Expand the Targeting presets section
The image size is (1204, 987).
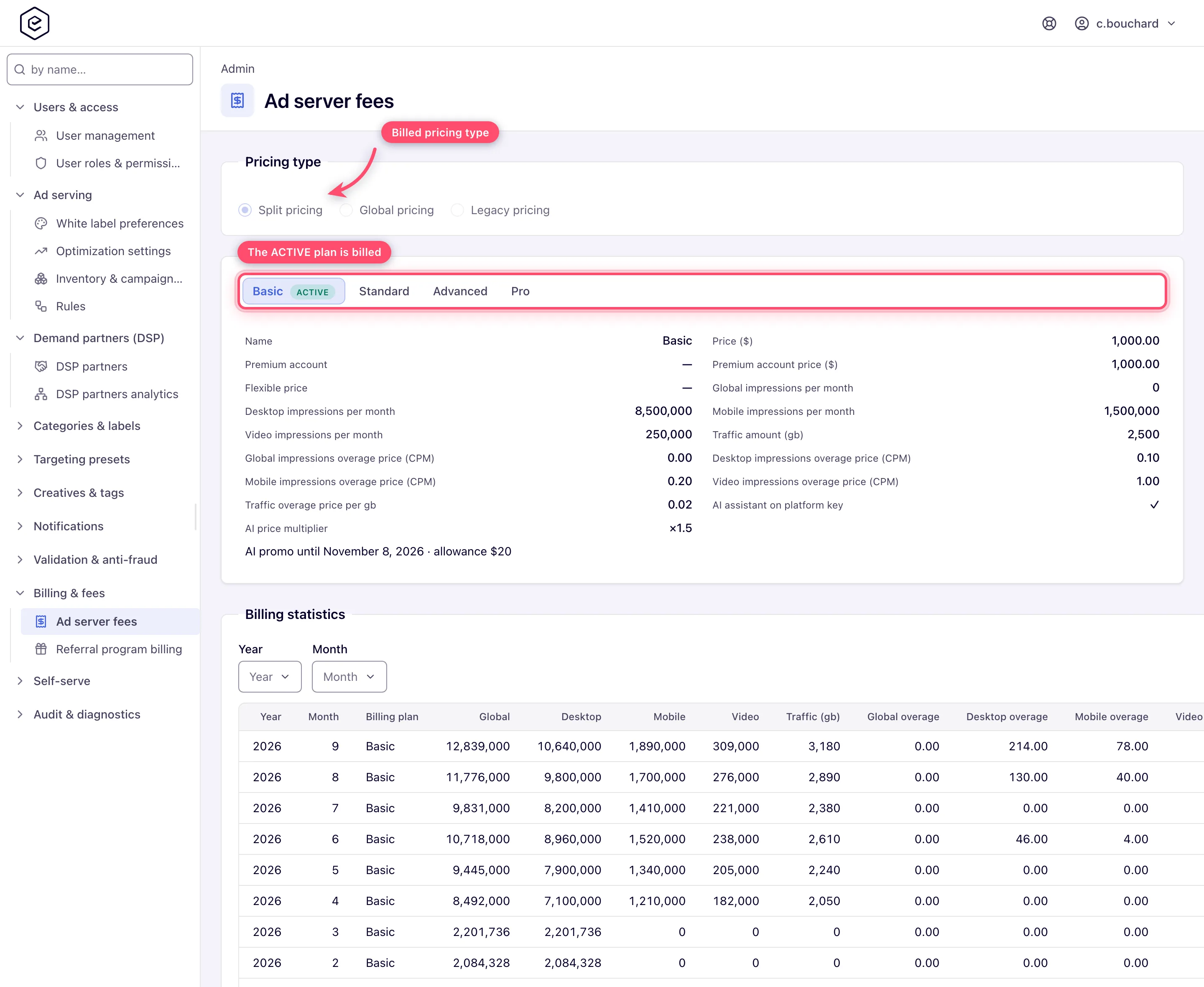[20, 459]
